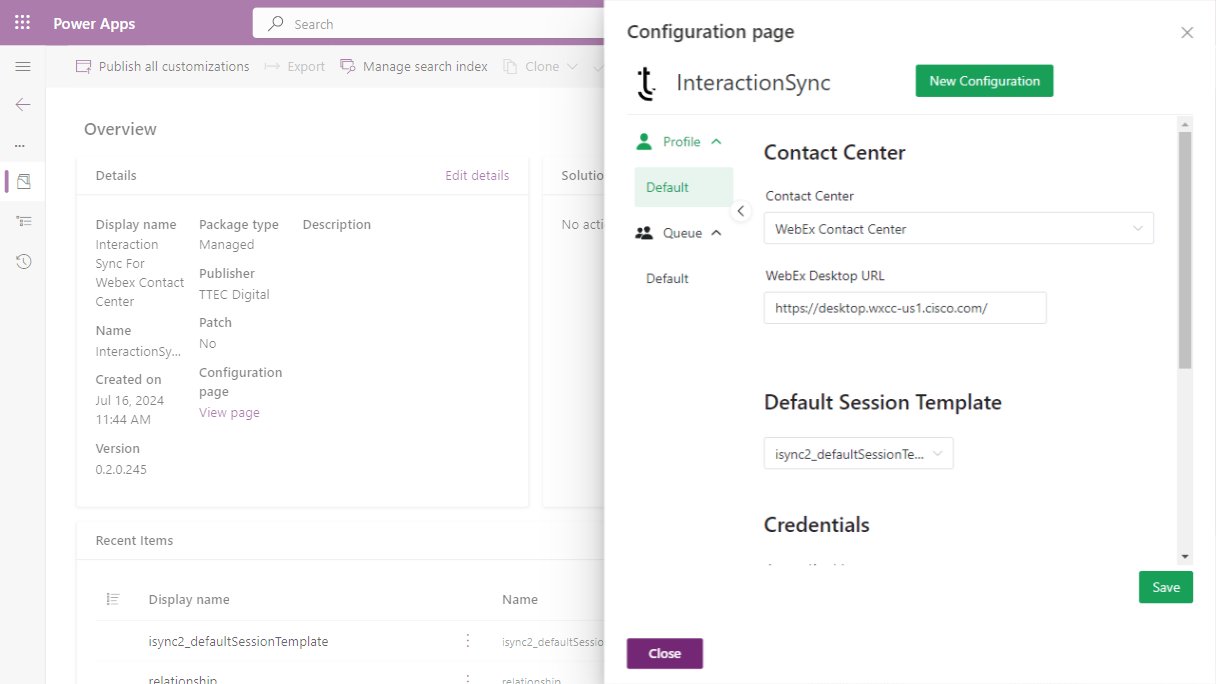Select Default under Profile
This screenshot has width=1216, height=684.
[684, 187]
